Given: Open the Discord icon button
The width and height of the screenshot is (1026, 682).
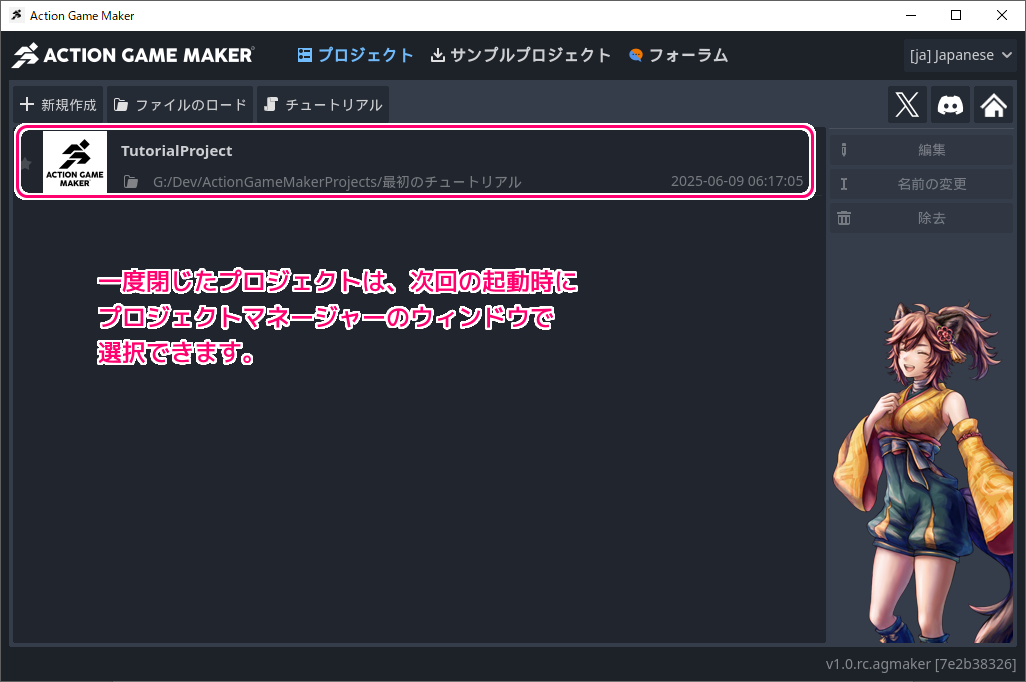Looking at the screenshot, I should (x=950, y=105).
